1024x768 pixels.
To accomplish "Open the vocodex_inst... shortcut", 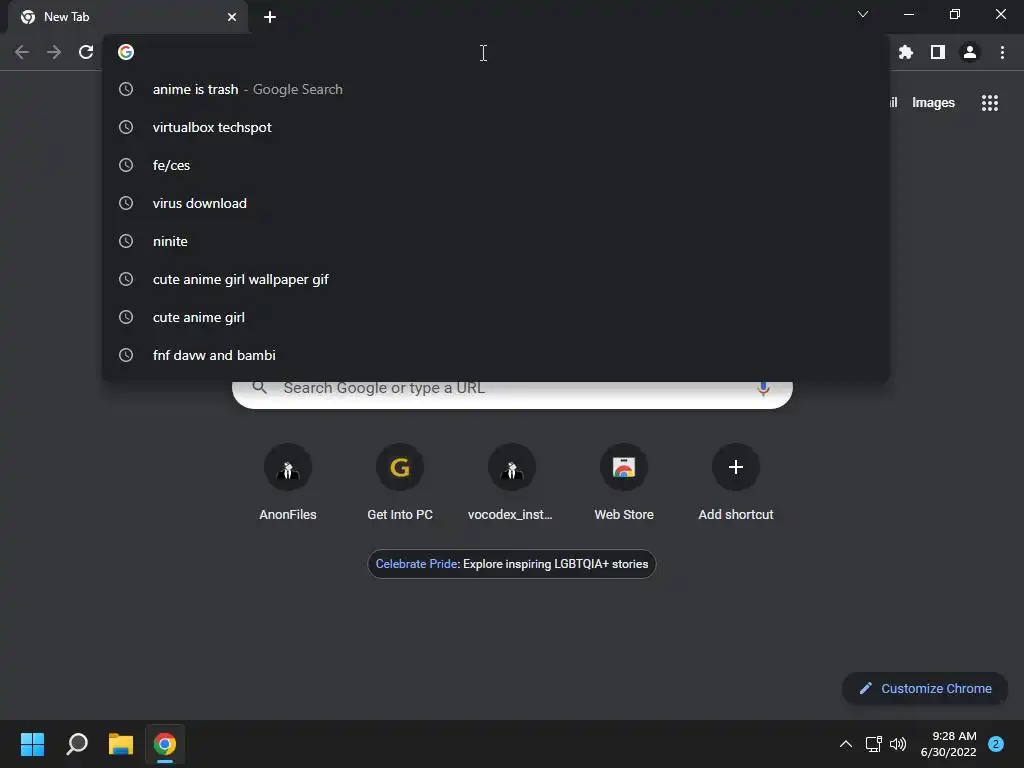I will [511, 483].
